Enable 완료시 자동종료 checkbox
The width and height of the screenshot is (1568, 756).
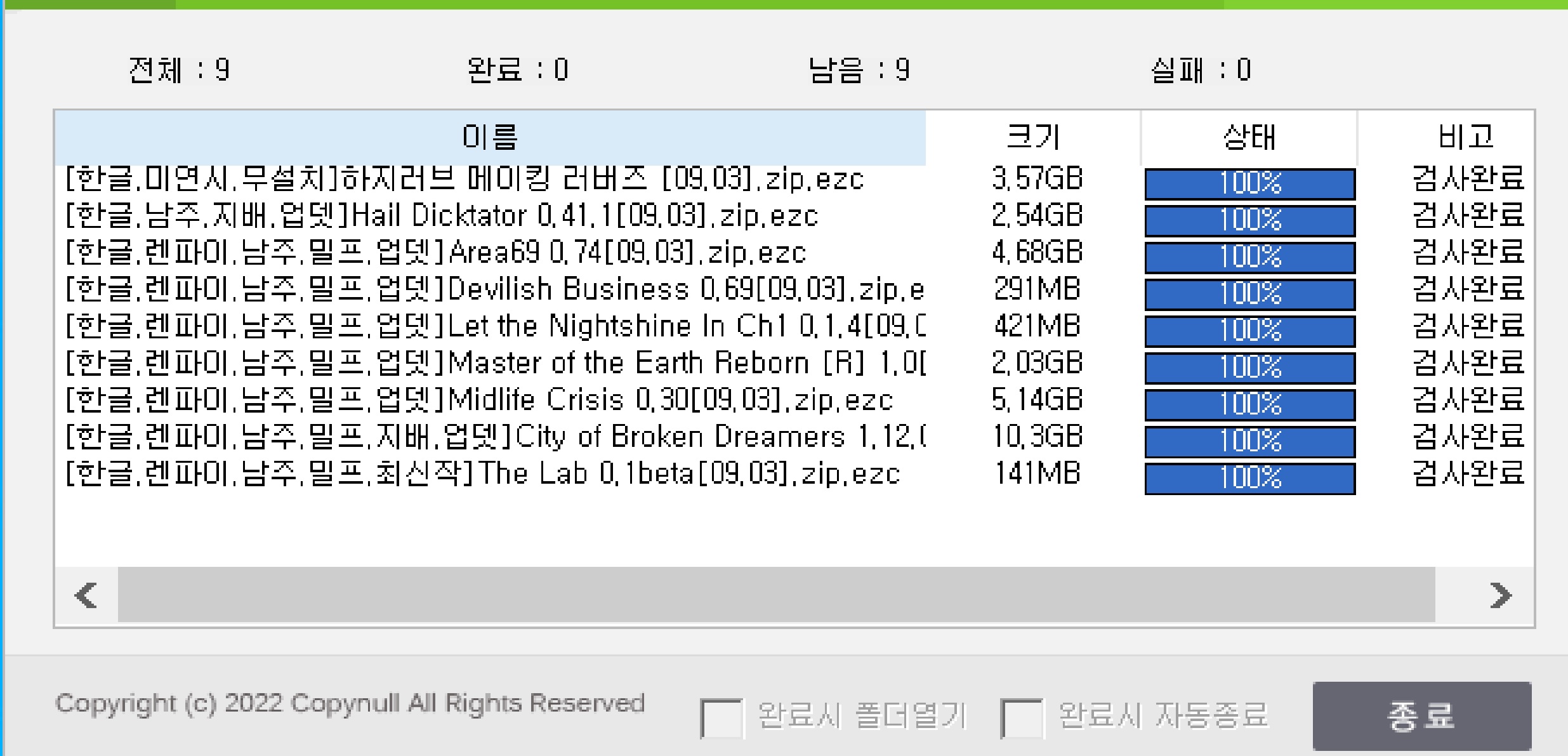click(1021, 718)
